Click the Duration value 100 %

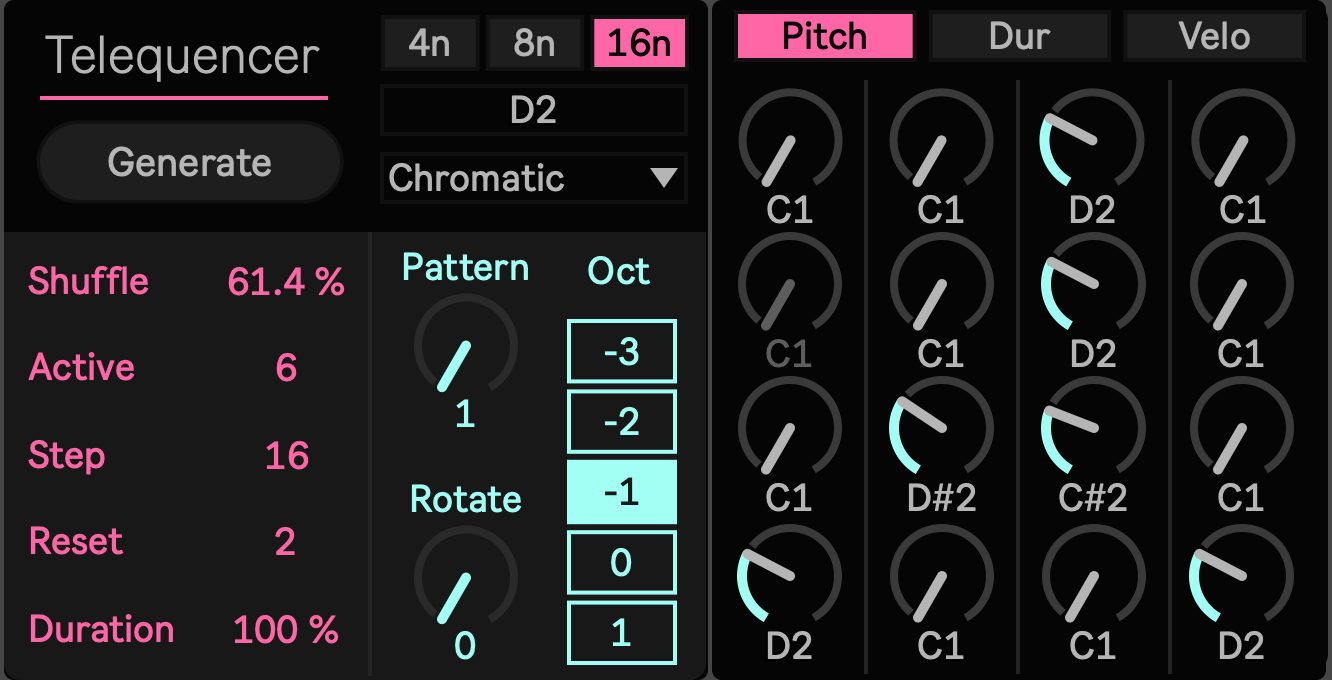pos(286,629)
